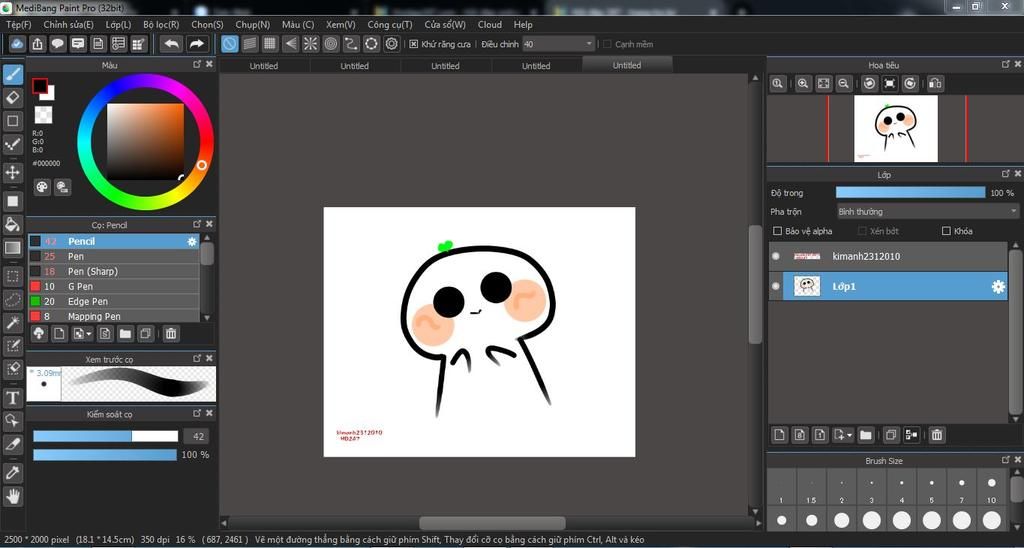Enable the radial snap guide icon
Screen dimensions: 1024x548
(310, 44)
